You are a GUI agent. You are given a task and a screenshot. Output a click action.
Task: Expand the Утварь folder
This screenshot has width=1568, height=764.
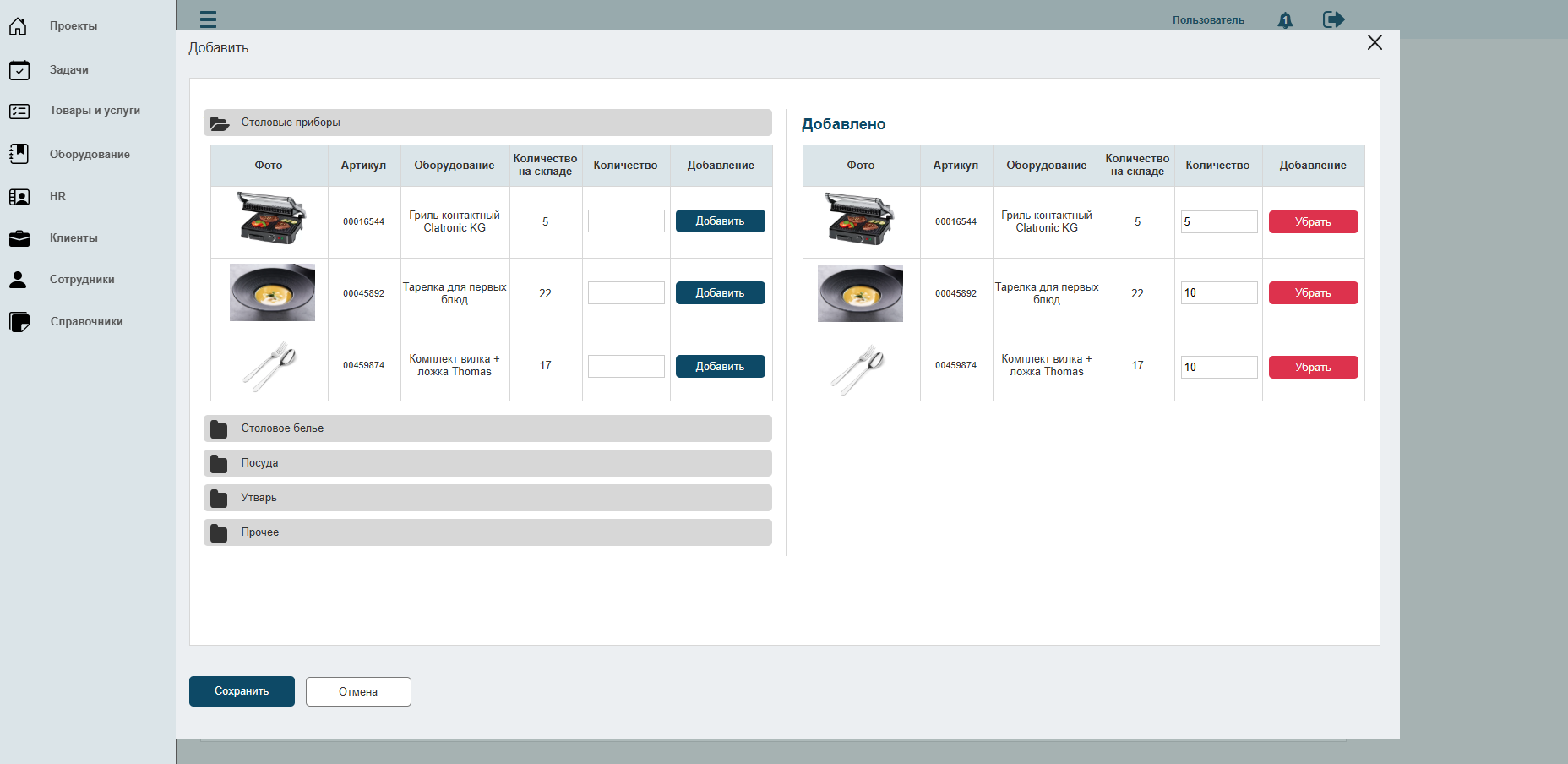tap(487, 498)
